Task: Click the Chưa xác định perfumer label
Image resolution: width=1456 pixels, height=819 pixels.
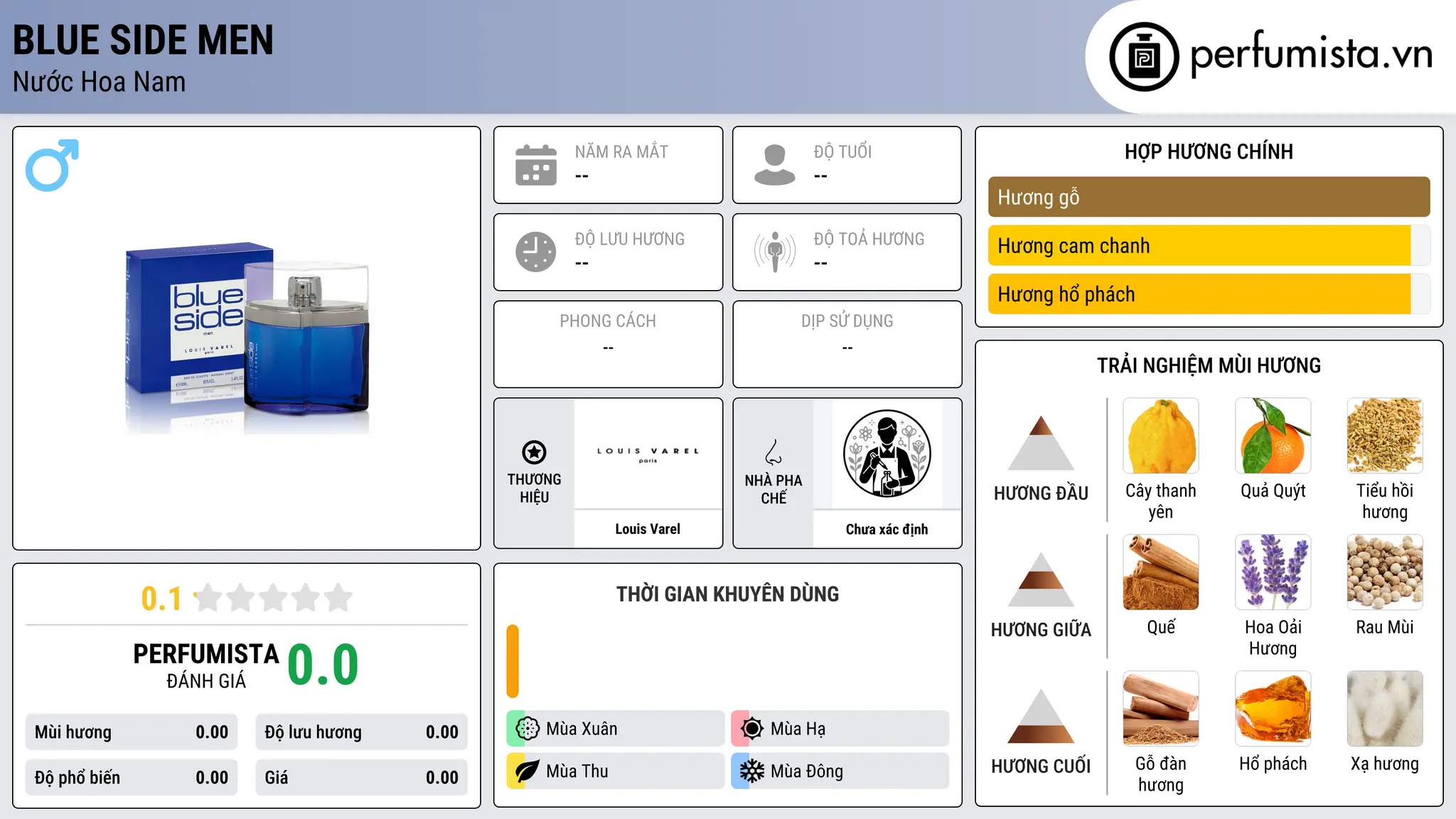Action: (887, 529)
